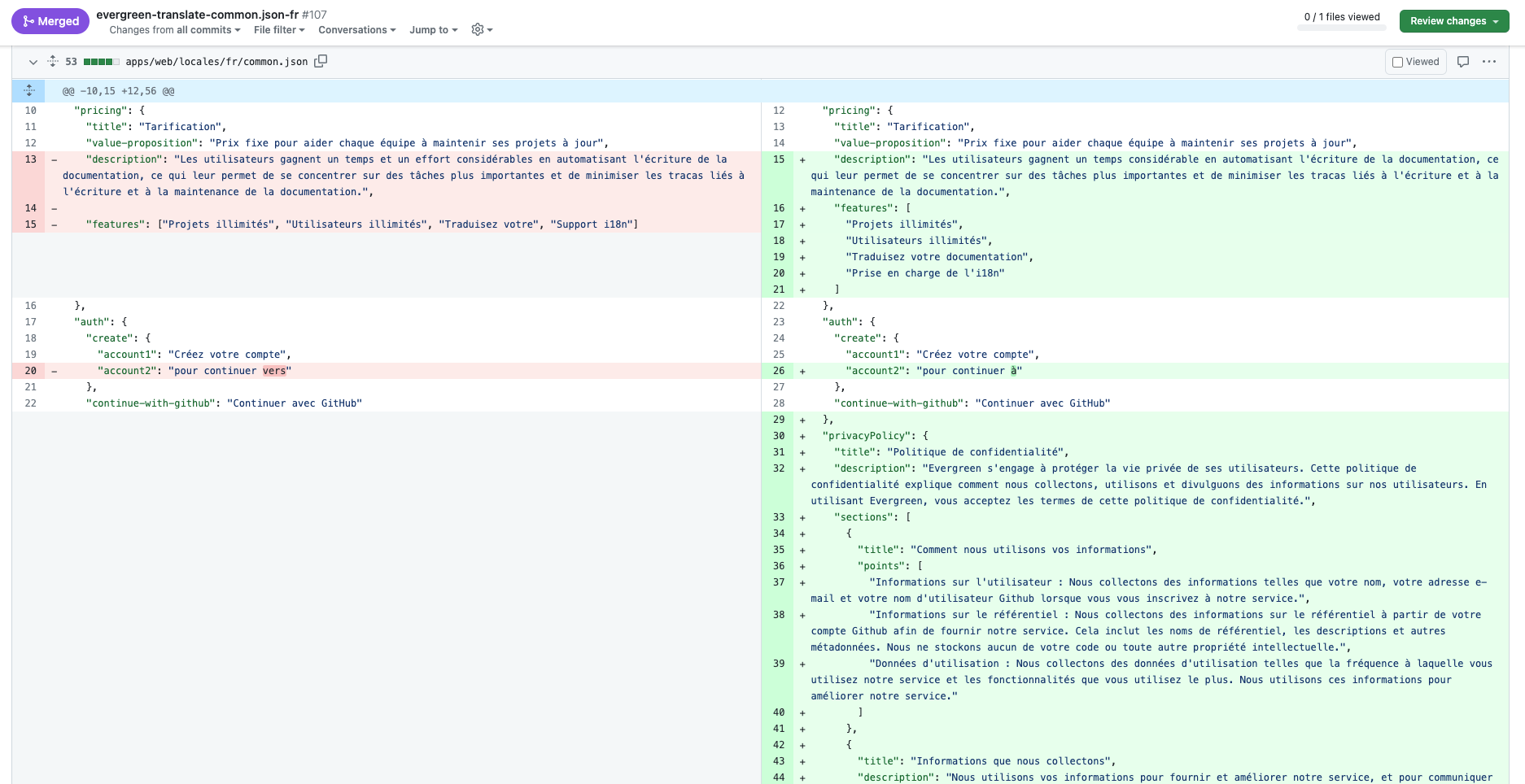Open the three-dot file options menu
1525x784 pixels.
click(x=1489, y=62)
